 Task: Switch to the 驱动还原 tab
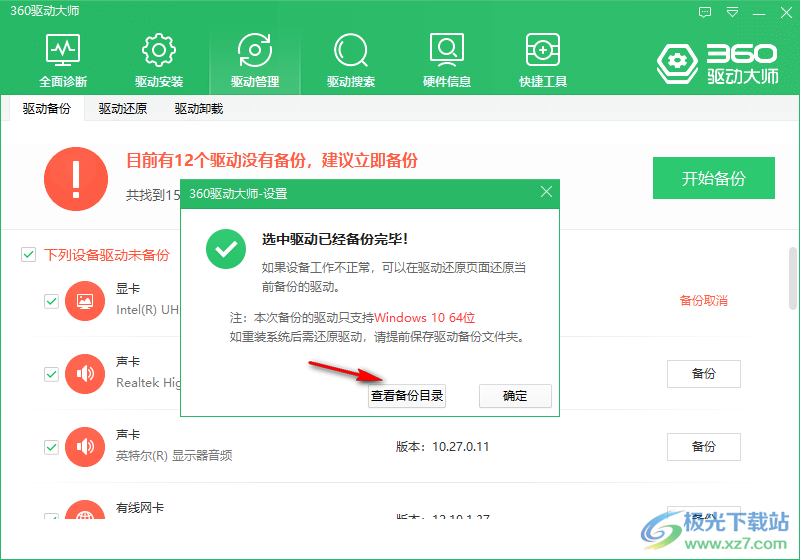[122, 109]
